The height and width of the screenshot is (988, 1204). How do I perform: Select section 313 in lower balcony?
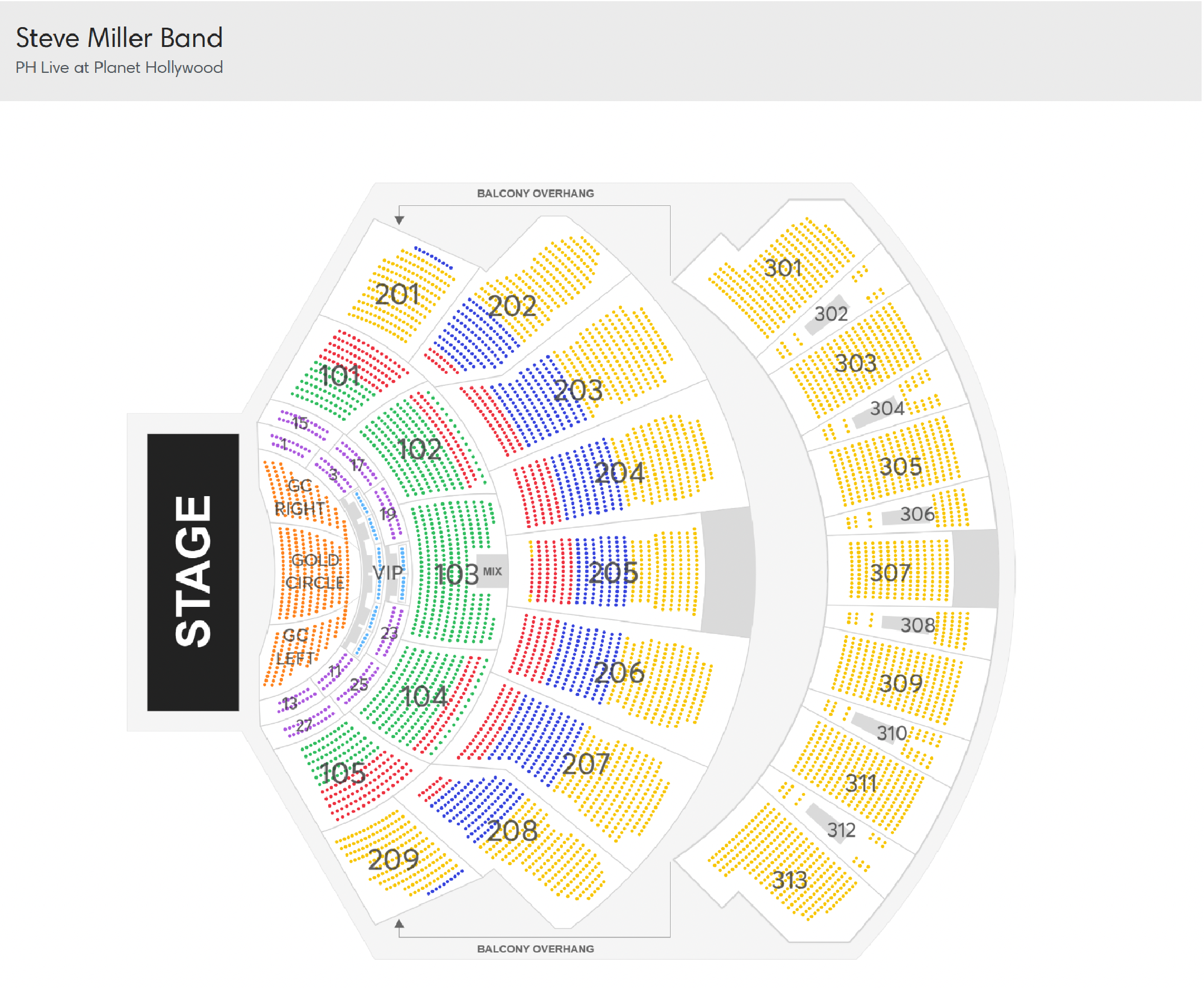[x=789, y=880]
